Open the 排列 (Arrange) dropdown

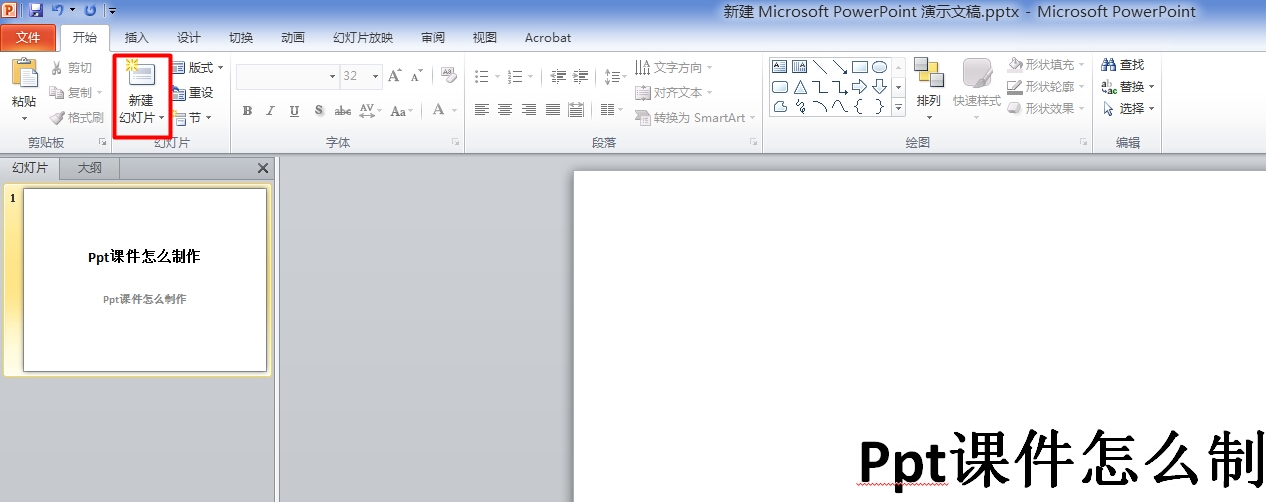tap(929, 85)
